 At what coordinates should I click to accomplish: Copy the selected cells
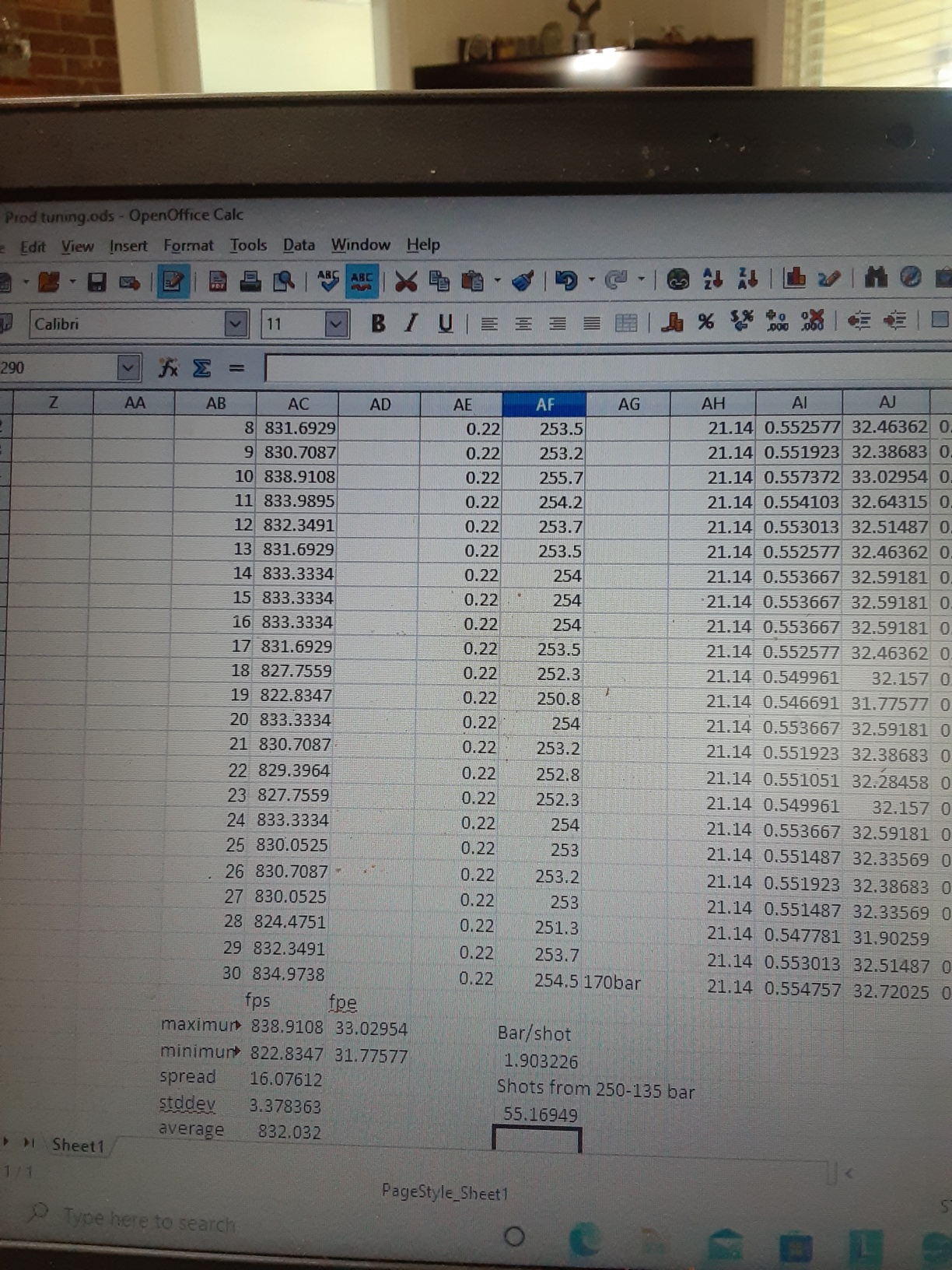[439, 280]
